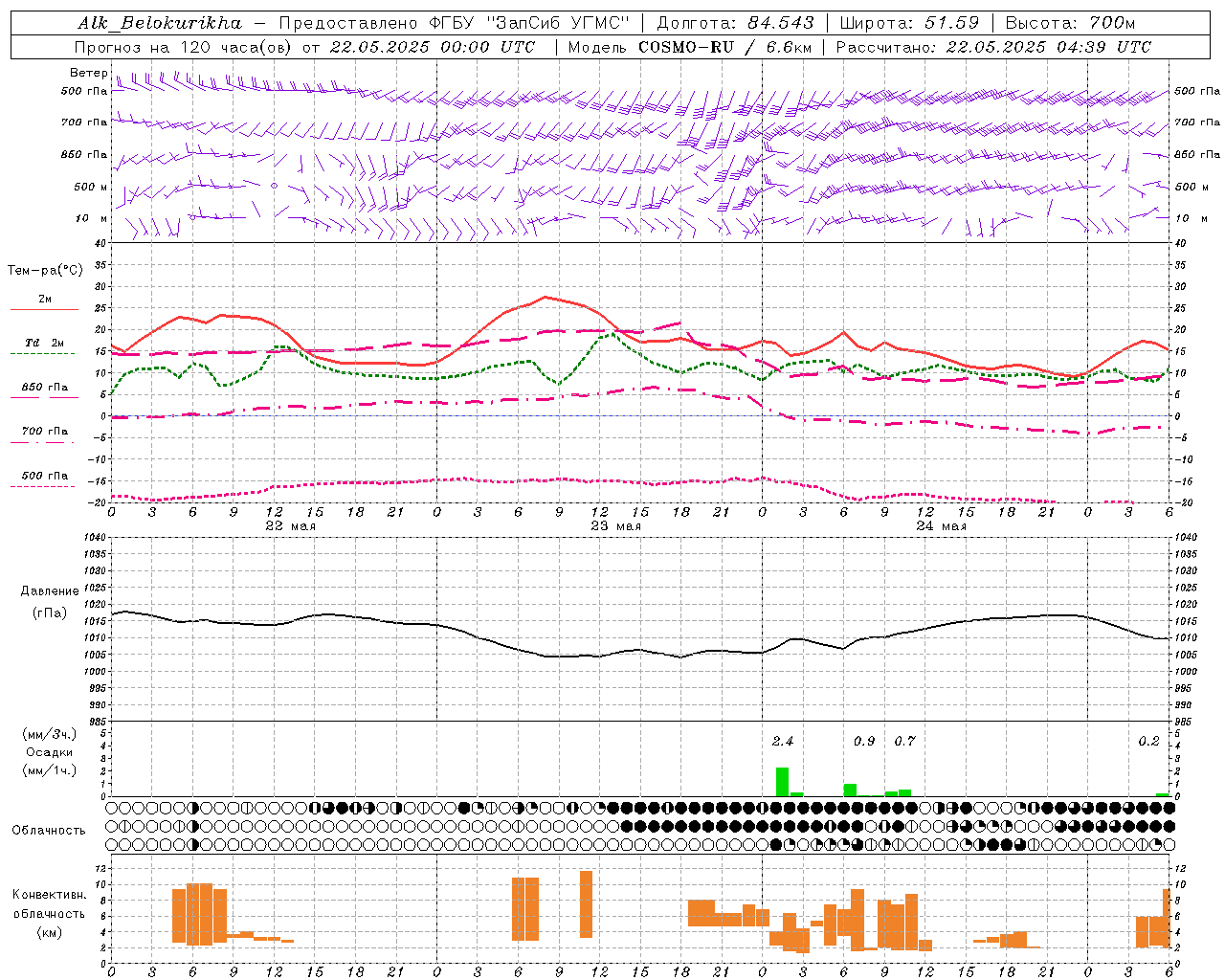Click the 'Широта: 51.59' header field

909,23
